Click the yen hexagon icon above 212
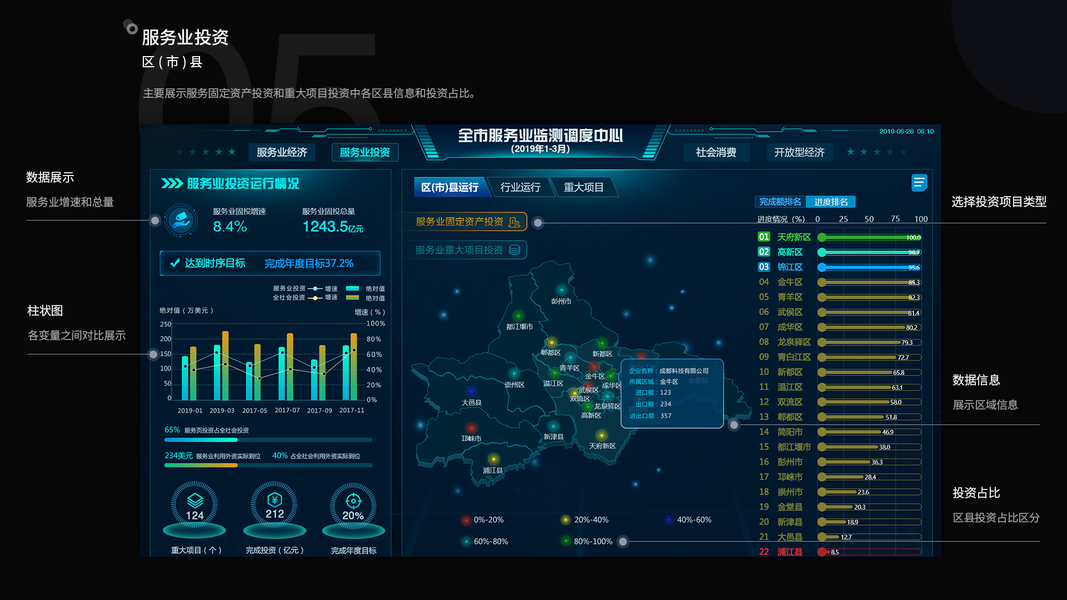Viewport: 1067px width, 600px height. pyautogui.click(x=274, y=499)
